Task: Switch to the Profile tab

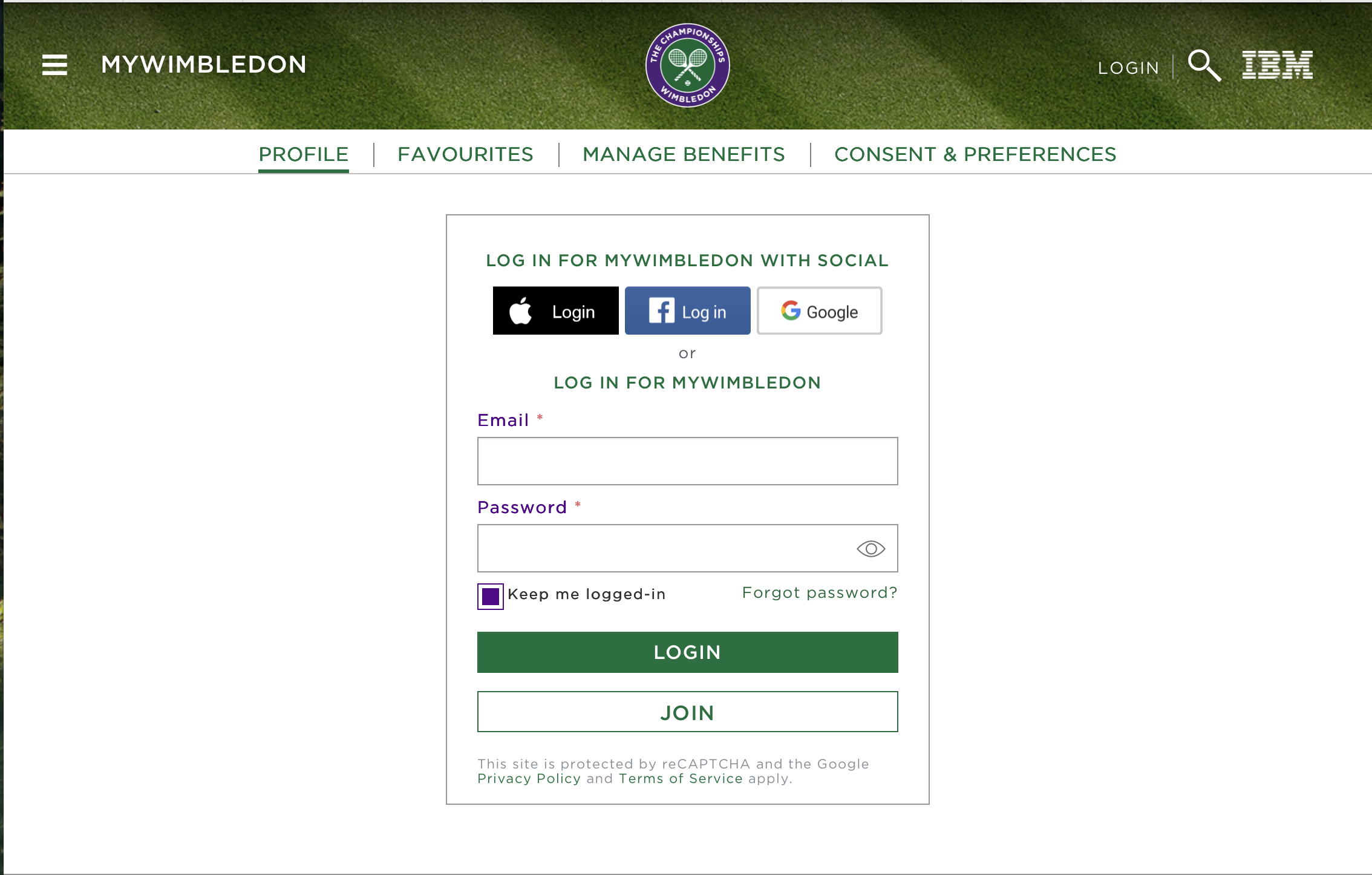Action: click(x=303, y=154)
